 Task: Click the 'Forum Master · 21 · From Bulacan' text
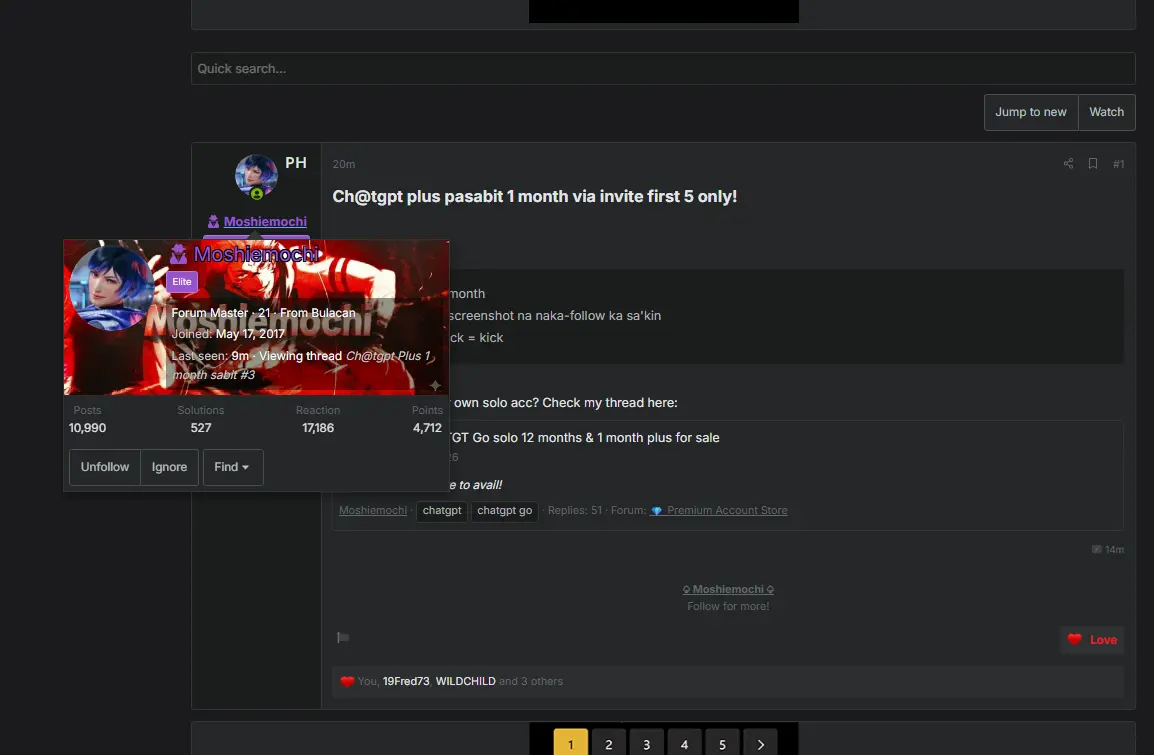[263, 313]
